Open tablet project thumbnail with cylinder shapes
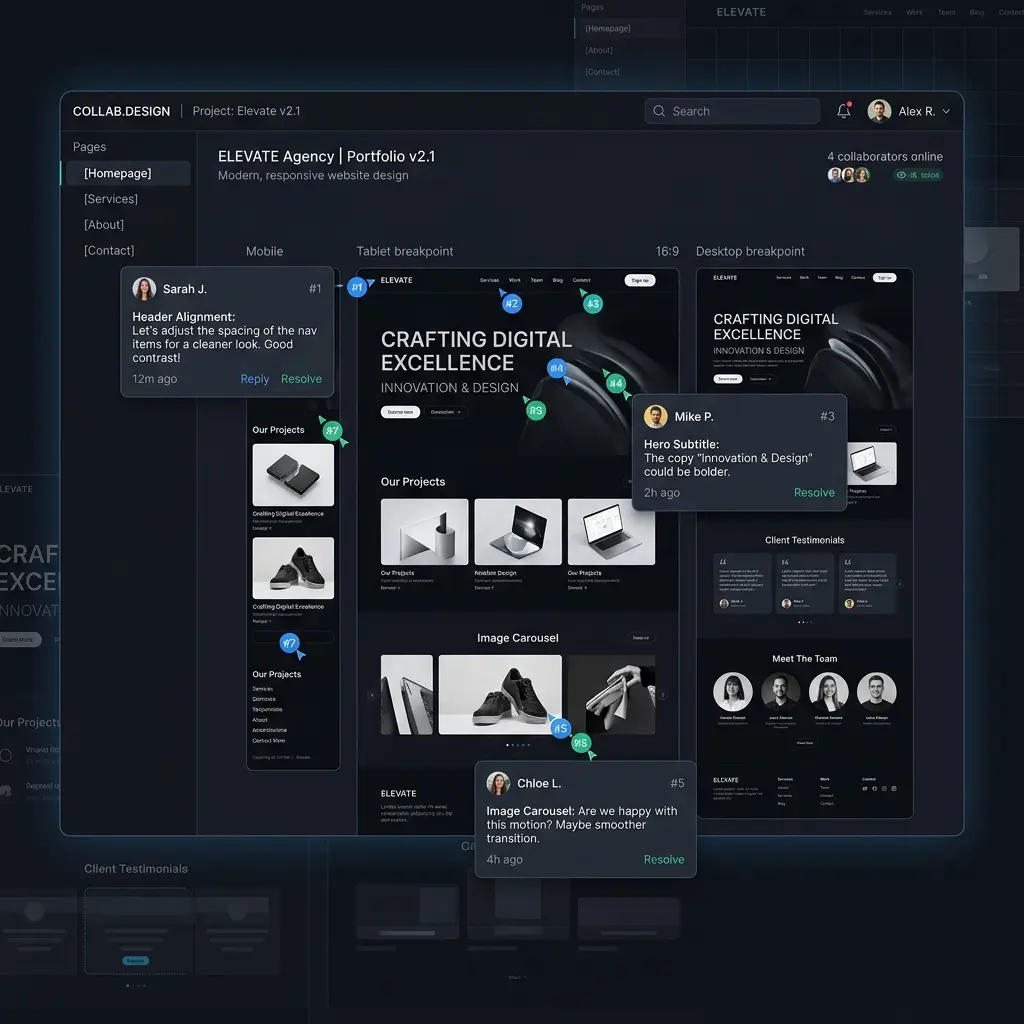Viewport: 1024px width, 1024px height. pyautogui.click(x=424, y=532)
